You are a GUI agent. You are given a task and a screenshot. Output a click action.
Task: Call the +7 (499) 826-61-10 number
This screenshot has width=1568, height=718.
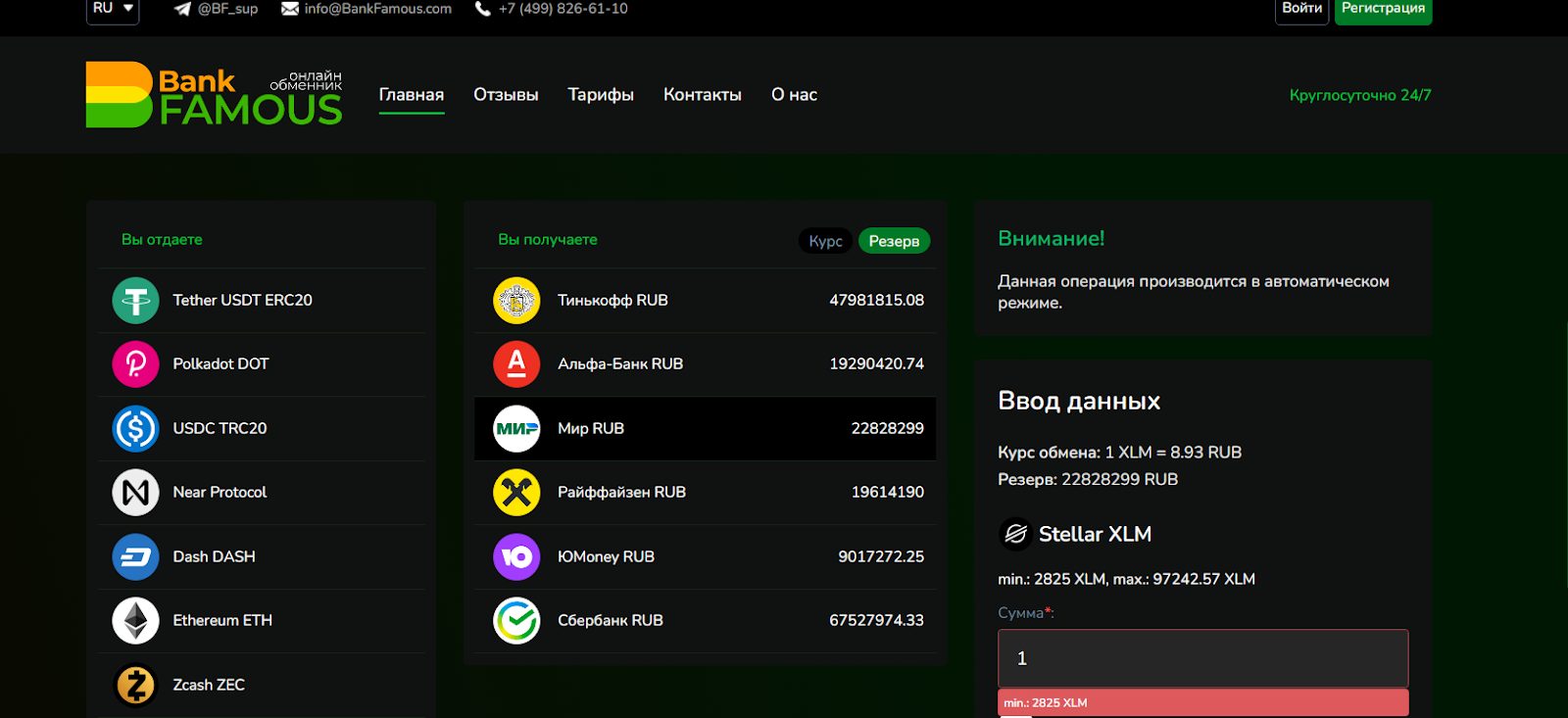click(x=563, y=9)
